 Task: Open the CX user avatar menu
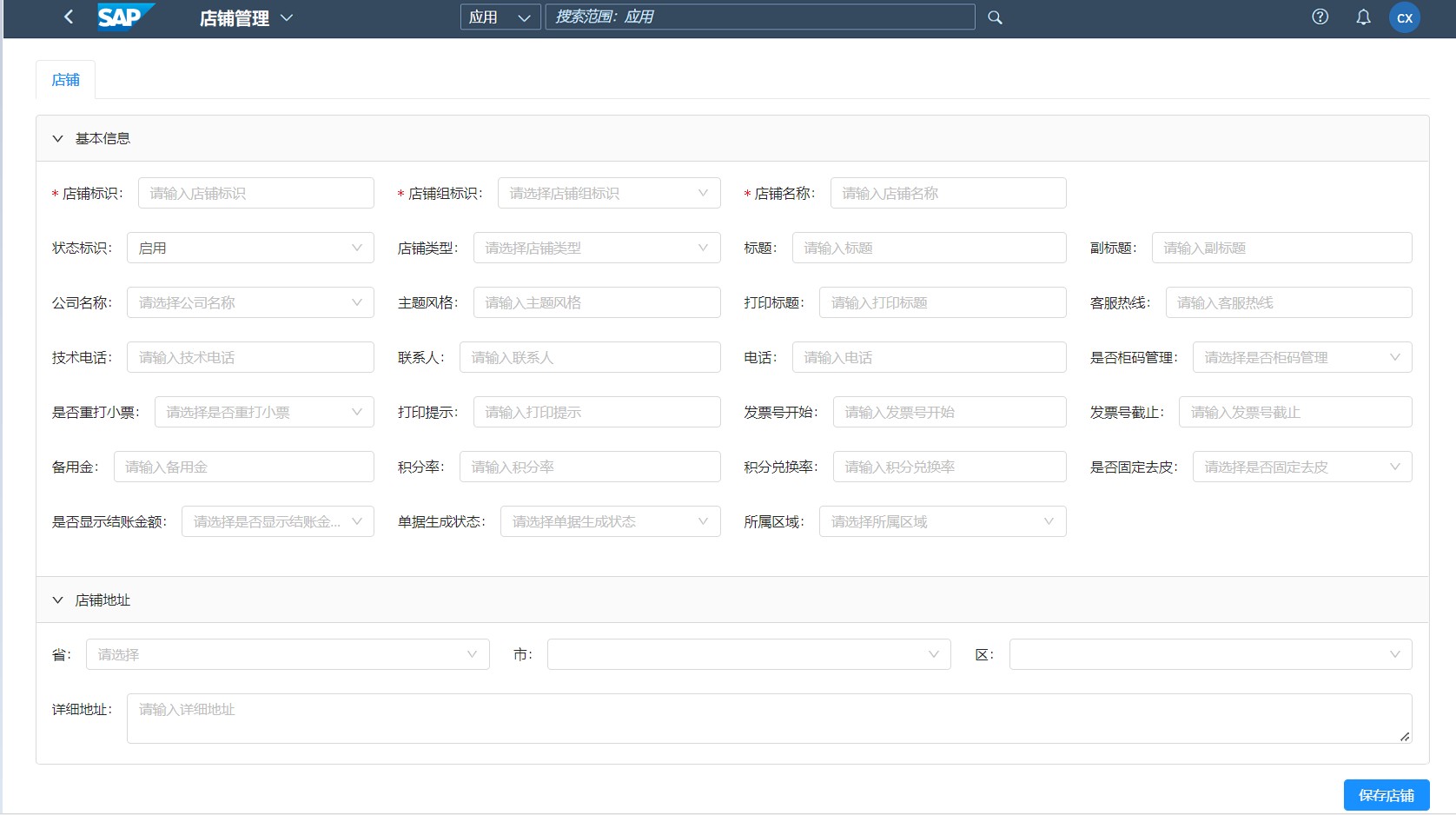[1404, 17]
